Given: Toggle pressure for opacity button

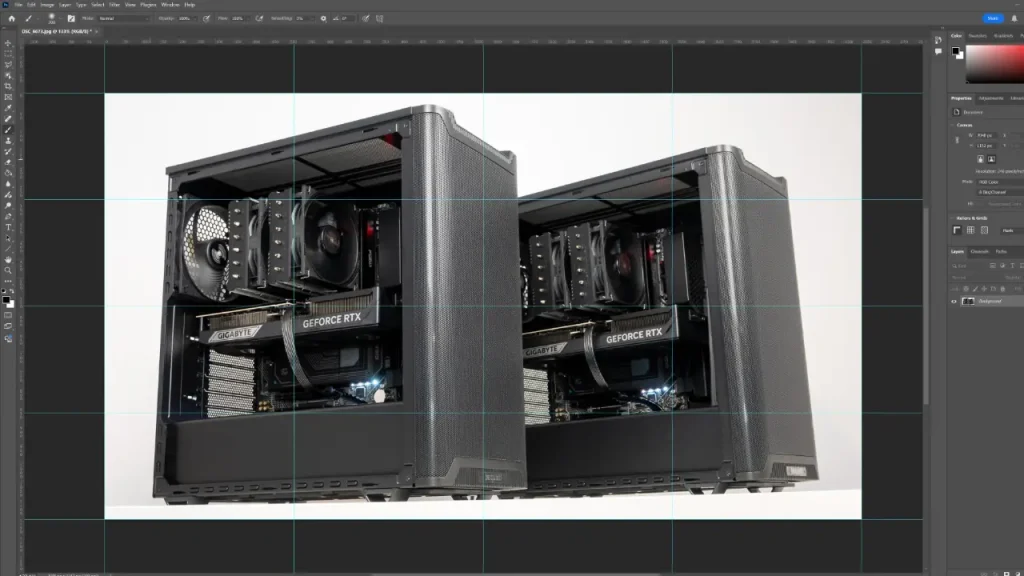Looking at the screenshot, I should coord(206,18).
